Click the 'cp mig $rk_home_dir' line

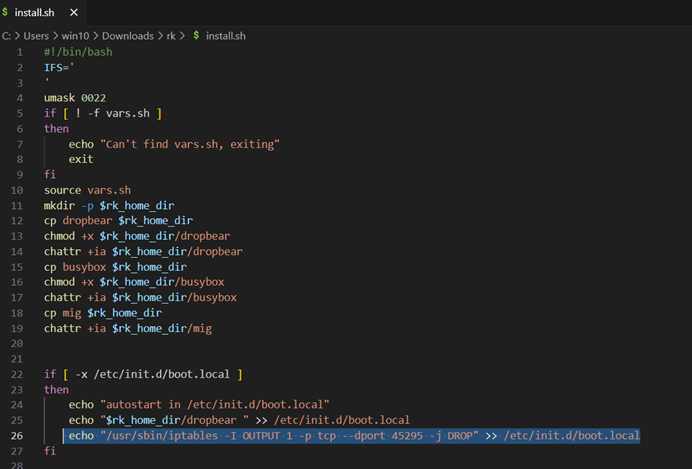click(103, 313)
